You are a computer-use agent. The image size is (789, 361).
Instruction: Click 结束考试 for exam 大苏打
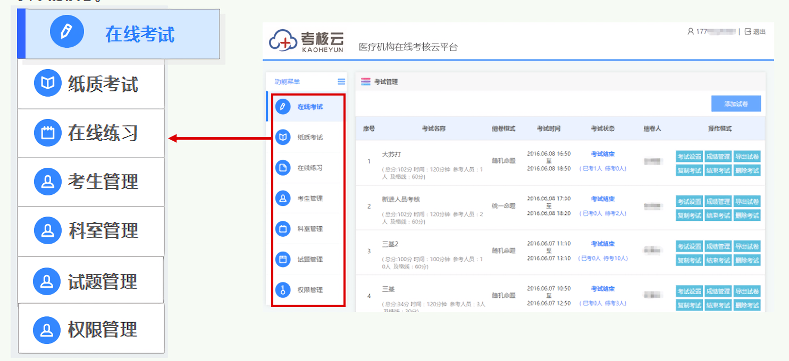(x=718, y=170)
